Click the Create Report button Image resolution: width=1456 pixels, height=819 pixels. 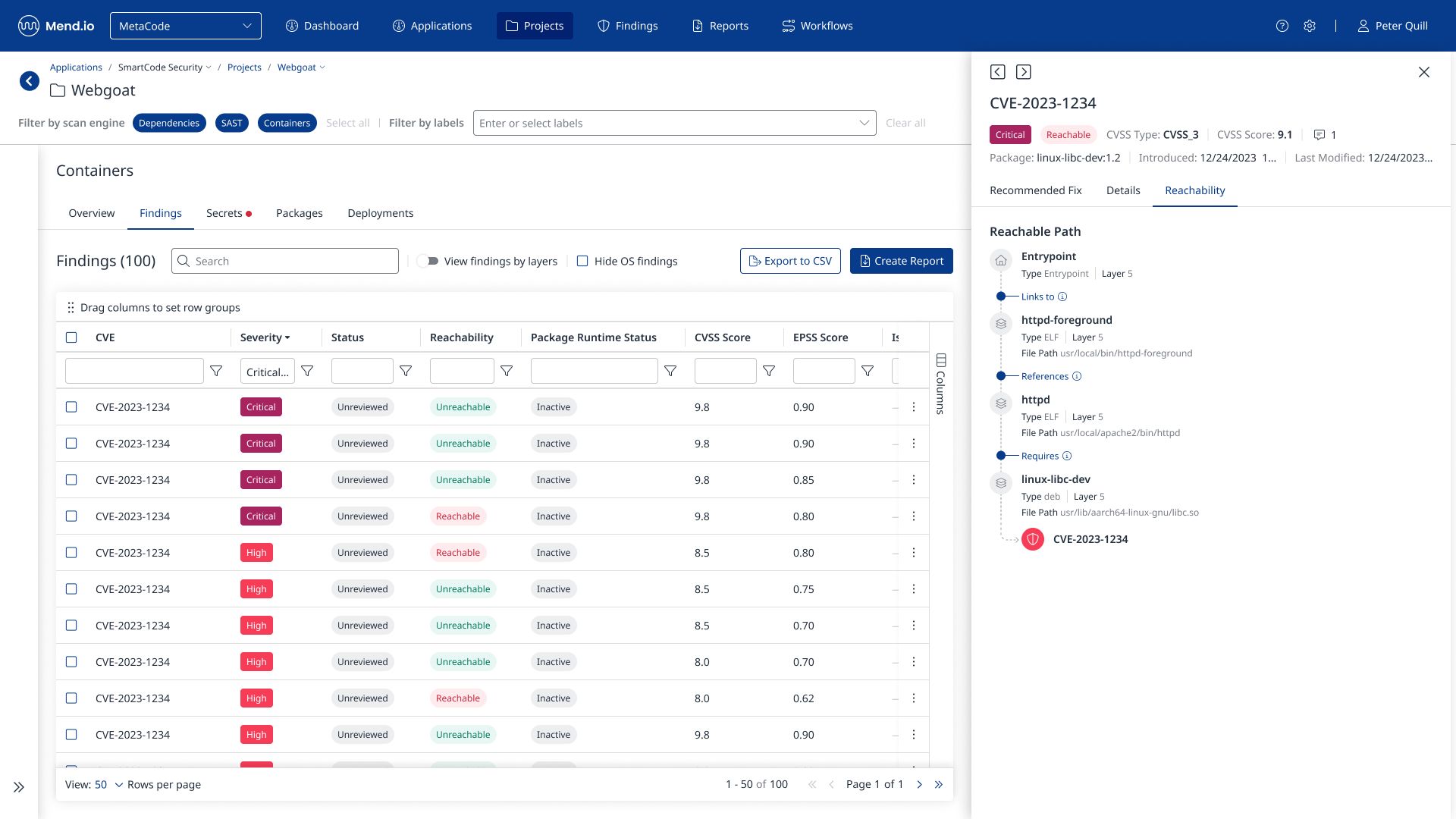pyautogui.click(x=902, y=261)
